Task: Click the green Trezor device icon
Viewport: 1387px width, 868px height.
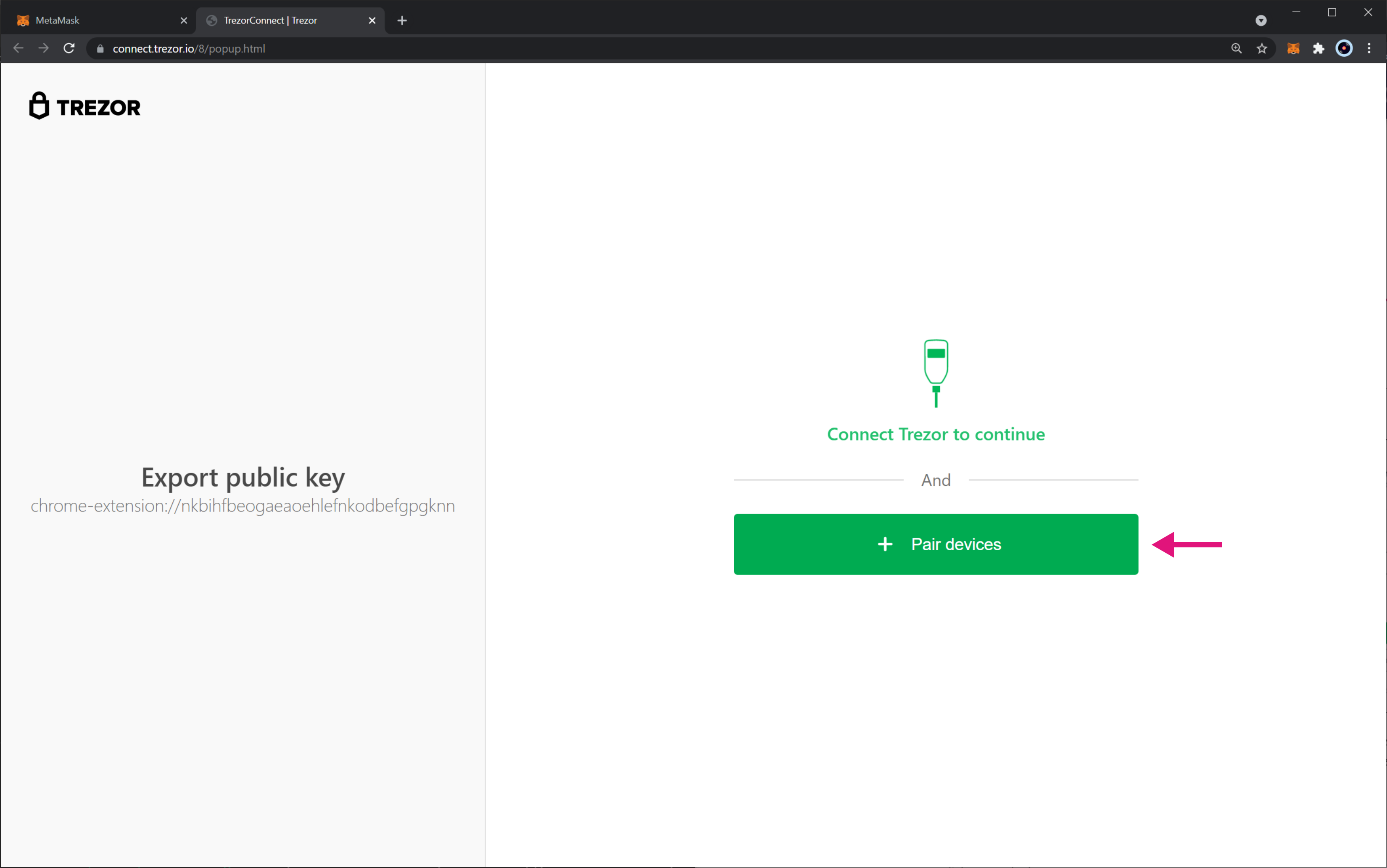Action: click(x=935, y=373)
